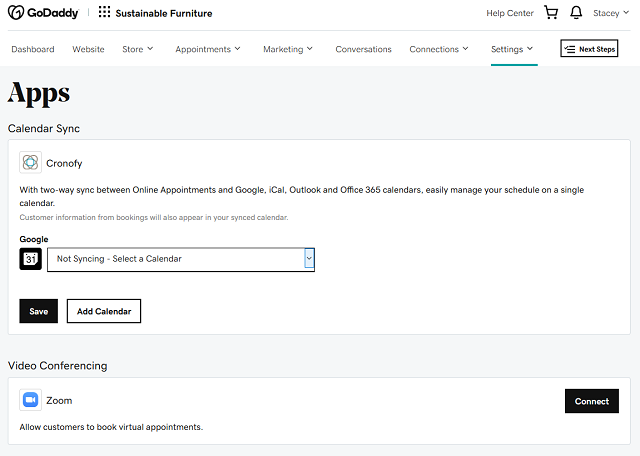640x456 pixels.
Task: Save the calendar sync settings
Action: pos(38,311)
